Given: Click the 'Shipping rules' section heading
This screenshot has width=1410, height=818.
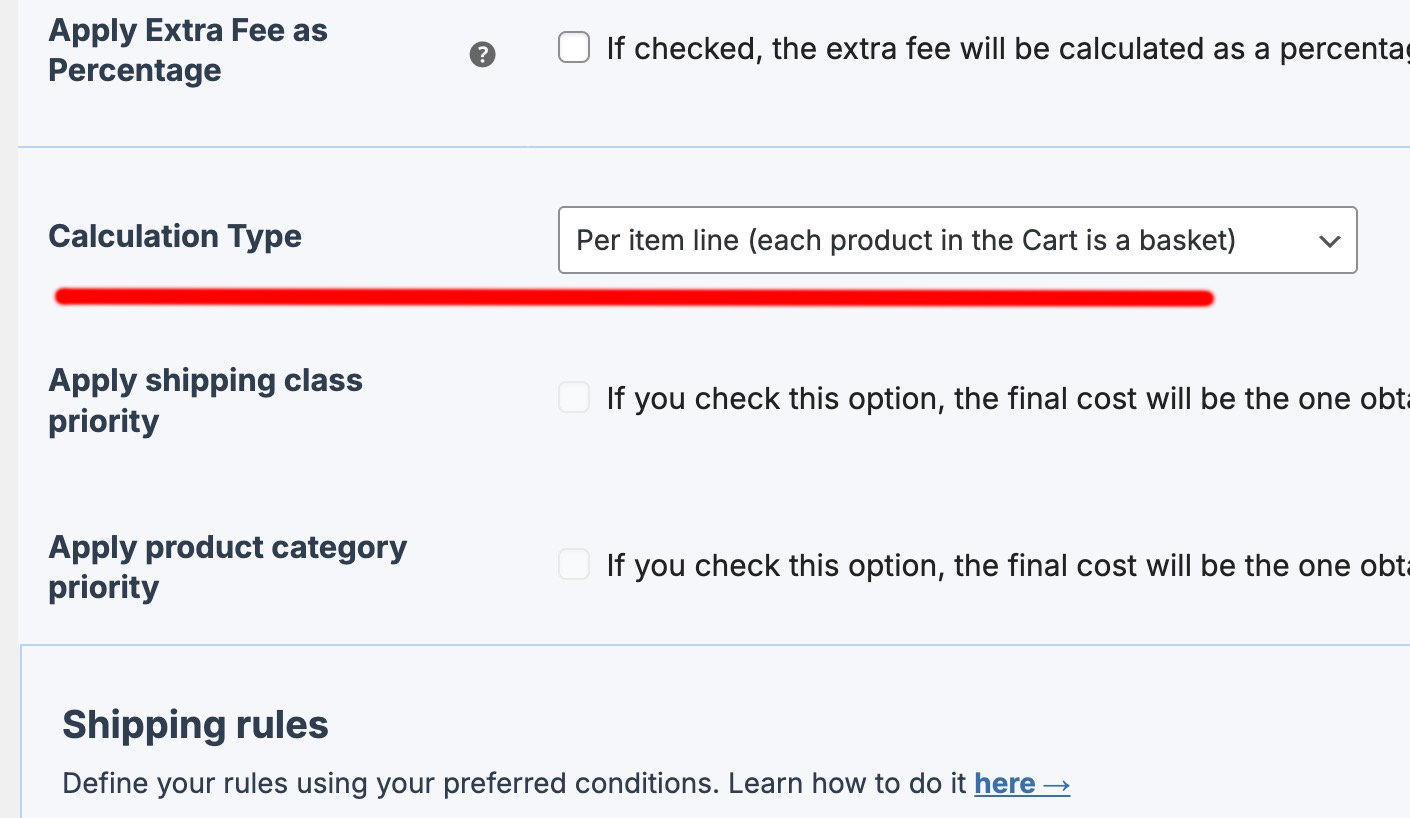Looking at the screenshot, I should coord(195,724).
